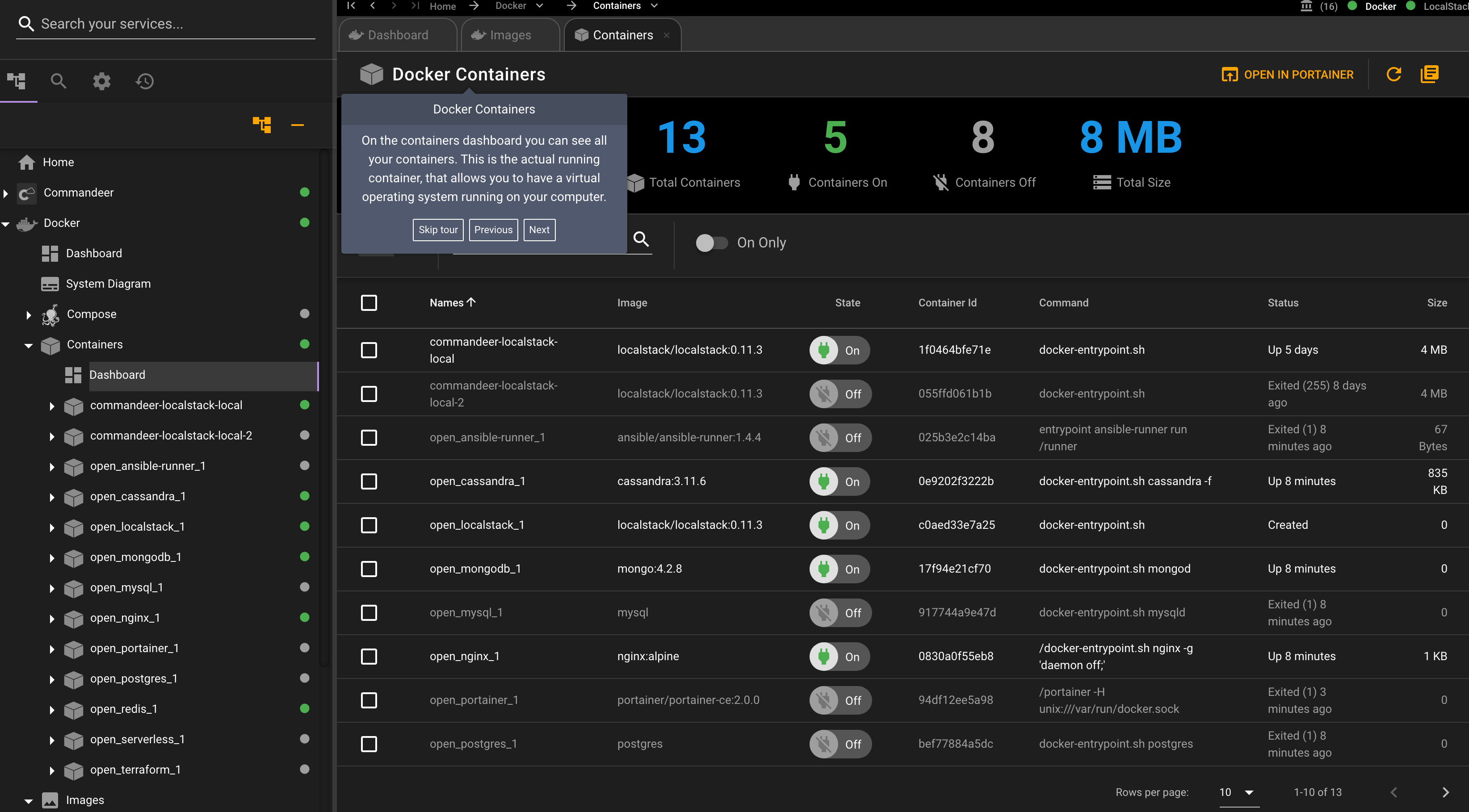This screenshot has height=812, width=1469.
Task: Open open_mysql_1 in the sidebar tree
Action: 126,587
